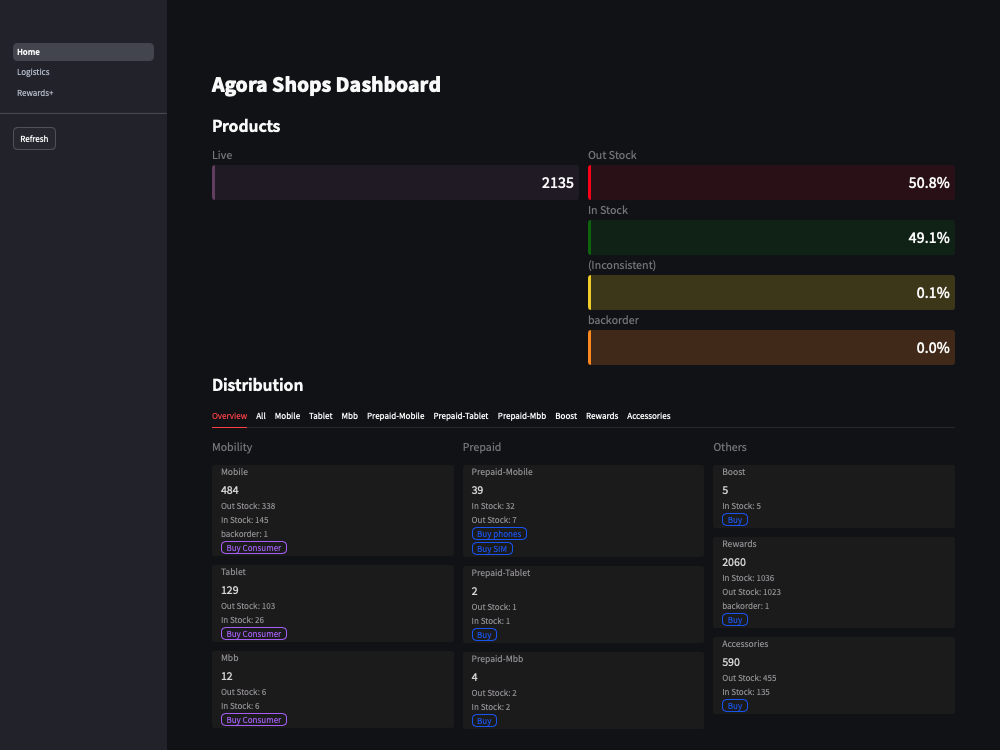
Task: Click the Rewards total 2060
Action: 734,562
